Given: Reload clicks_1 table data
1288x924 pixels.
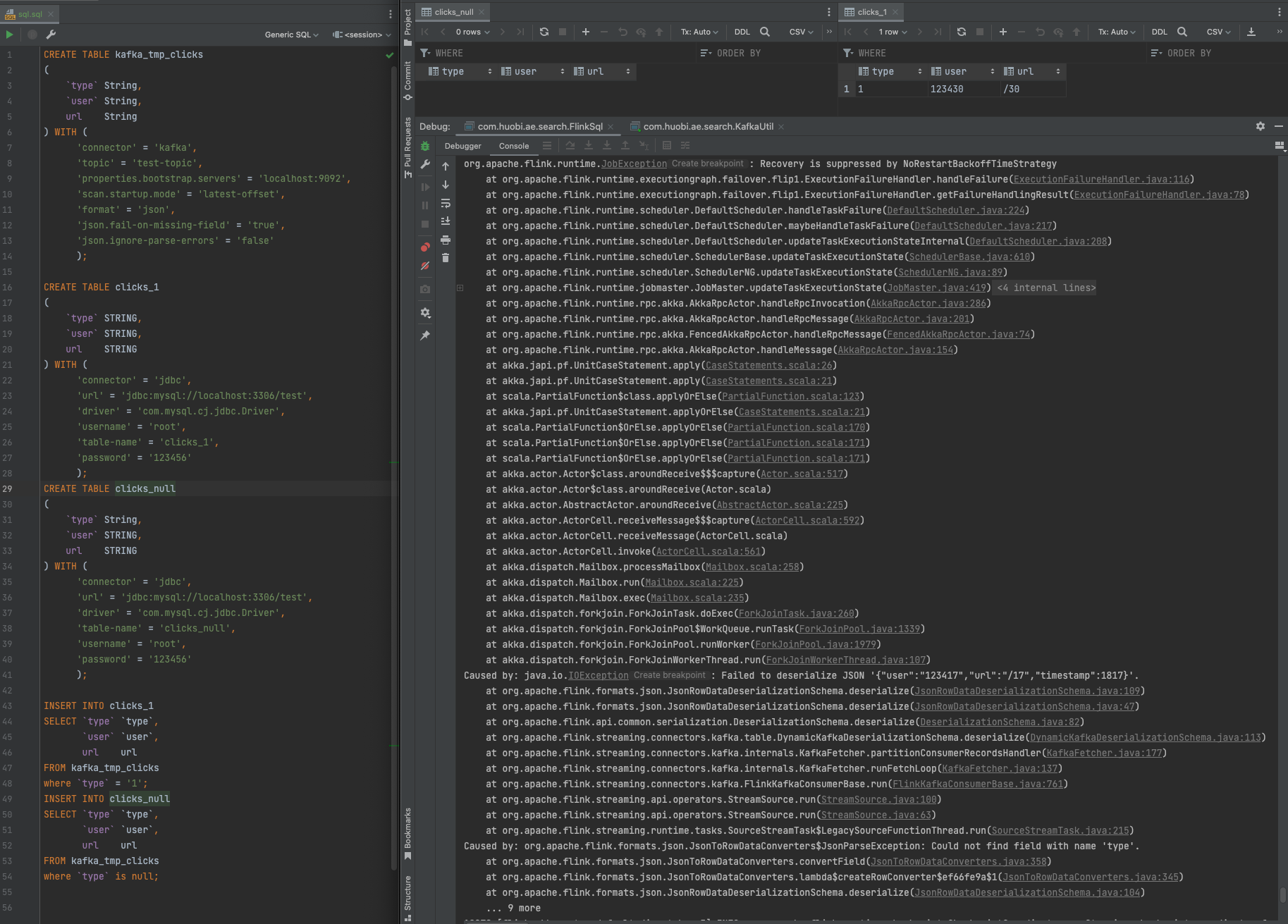Looking at the screenshot, I should (x=962, y=32).
